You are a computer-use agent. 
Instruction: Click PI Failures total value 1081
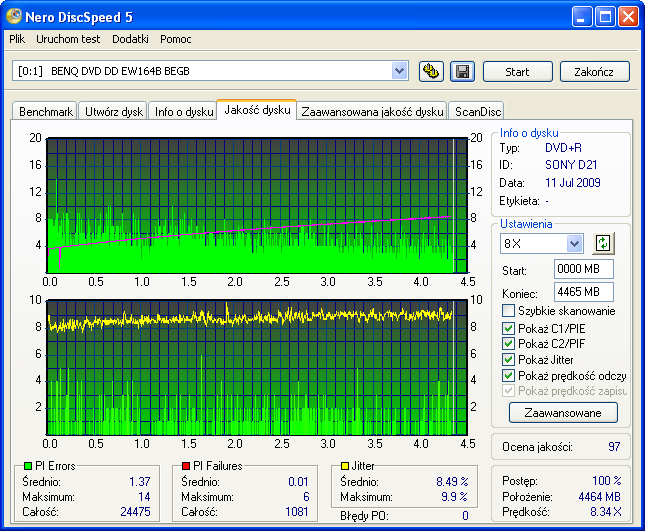tap(297, 512)
